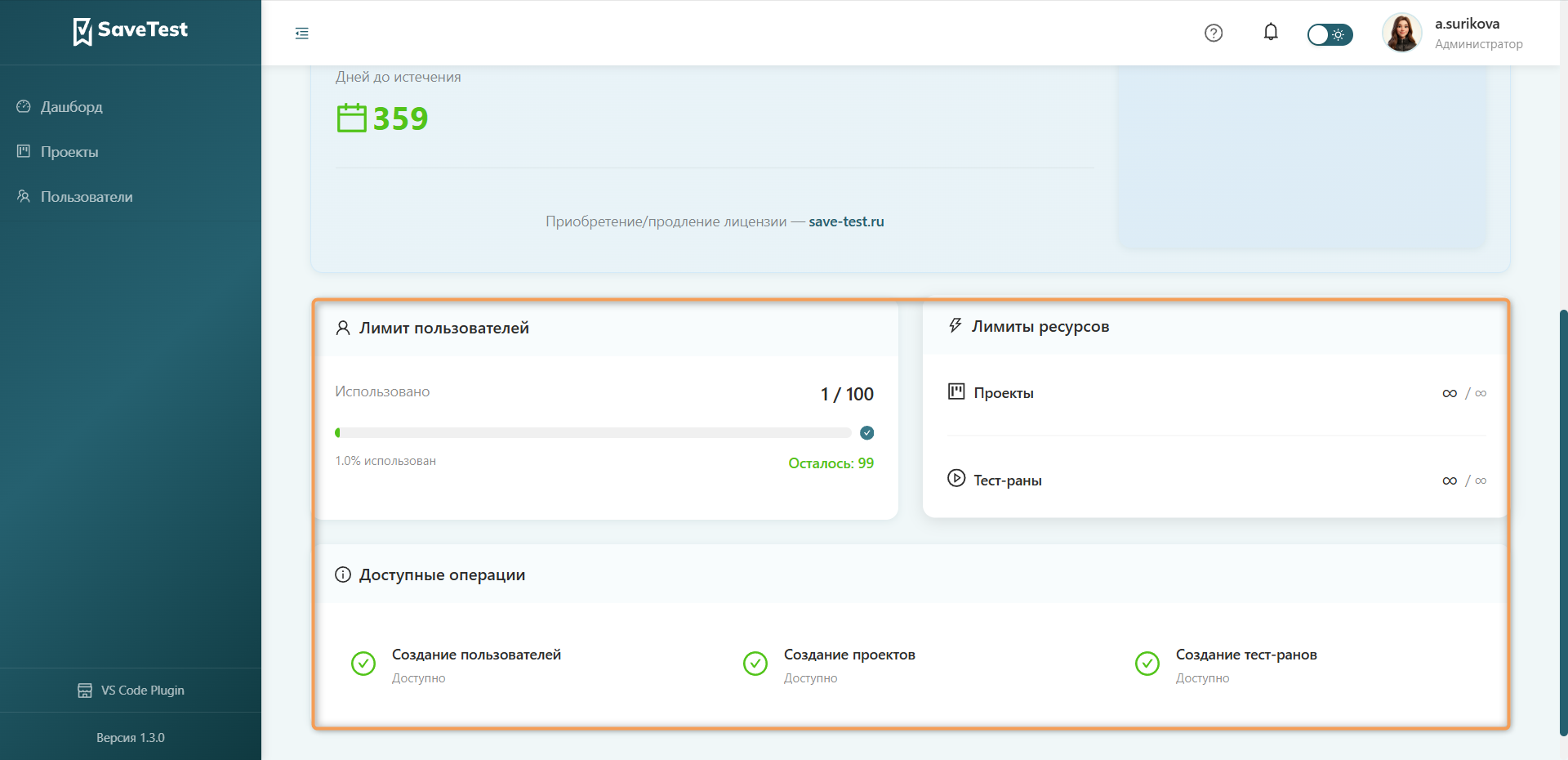Image resolution: width=1568 pixels, height=760 pixels.
Task: Follow the save-test.ru license link
Action: (846, 221)
